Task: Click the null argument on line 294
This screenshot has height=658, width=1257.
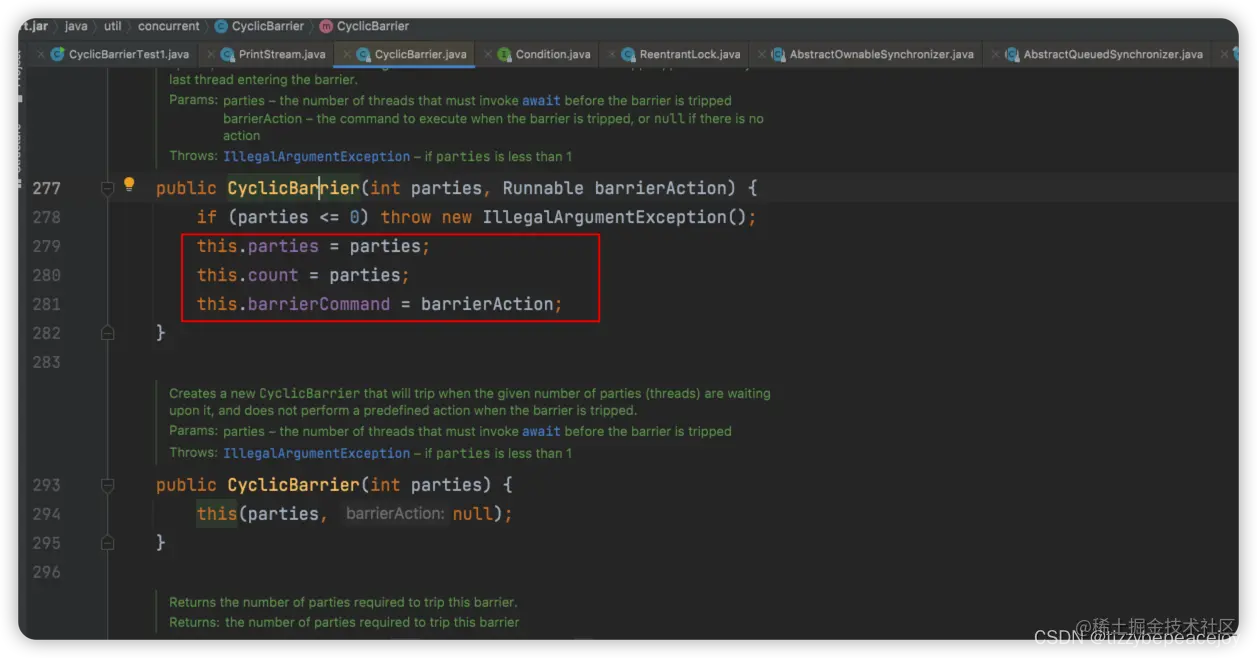Action: [472, 514]
